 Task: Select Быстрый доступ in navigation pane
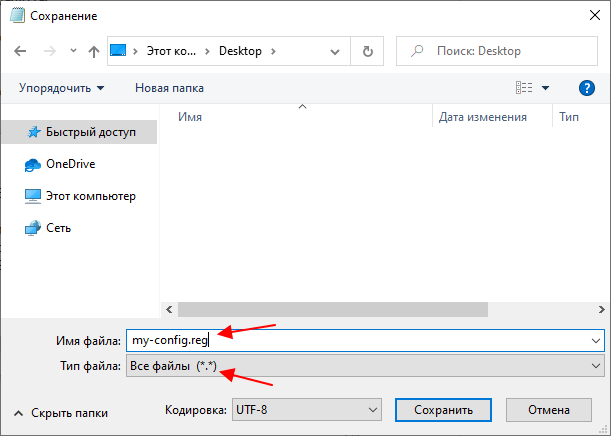coord(79,132)
